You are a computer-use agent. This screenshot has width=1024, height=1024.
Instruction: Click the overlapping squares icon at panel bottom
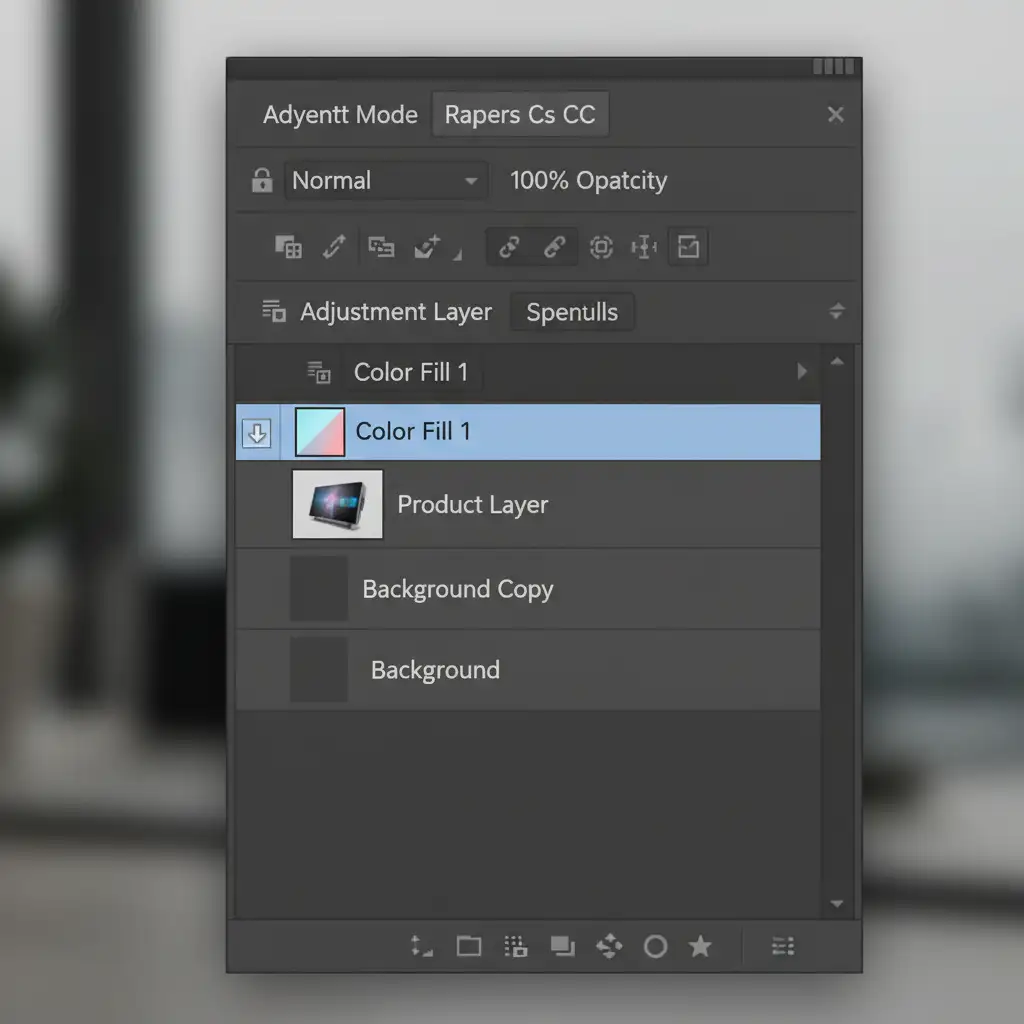click(x=563, y=946)
